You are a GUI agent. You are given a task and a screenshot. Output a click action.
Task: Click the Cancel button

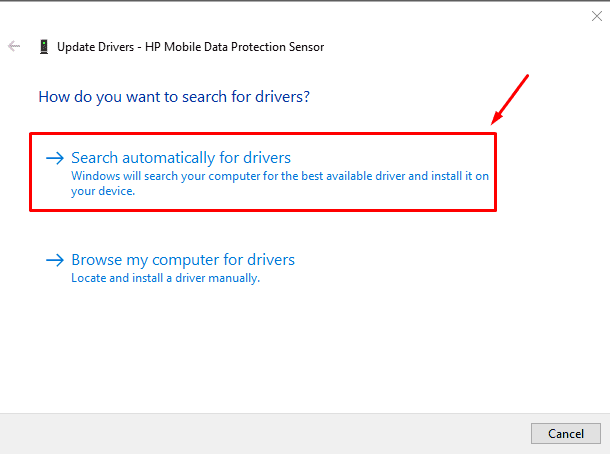tap(566, 433)
